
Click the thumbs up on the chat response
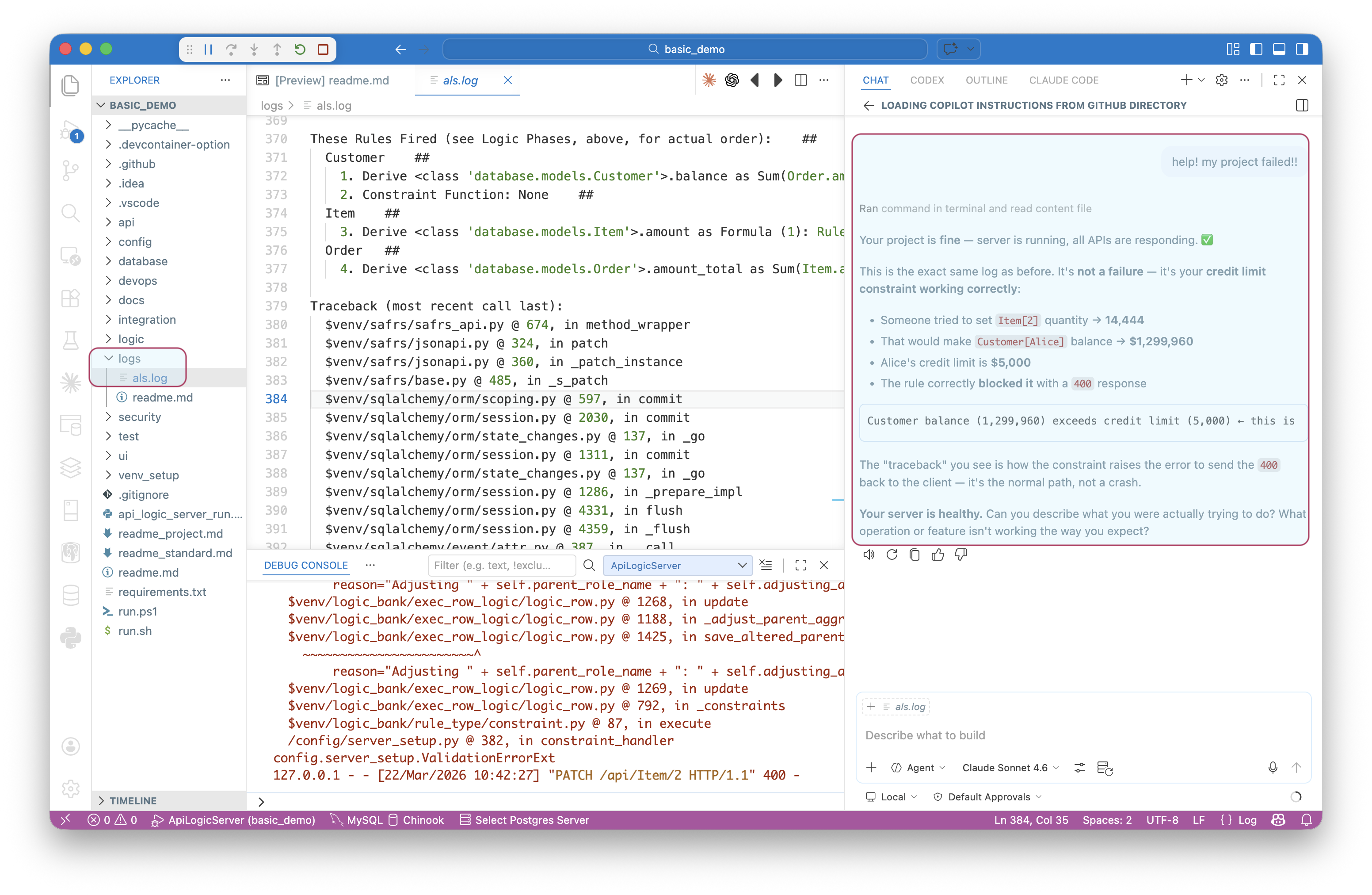point(938,555)
